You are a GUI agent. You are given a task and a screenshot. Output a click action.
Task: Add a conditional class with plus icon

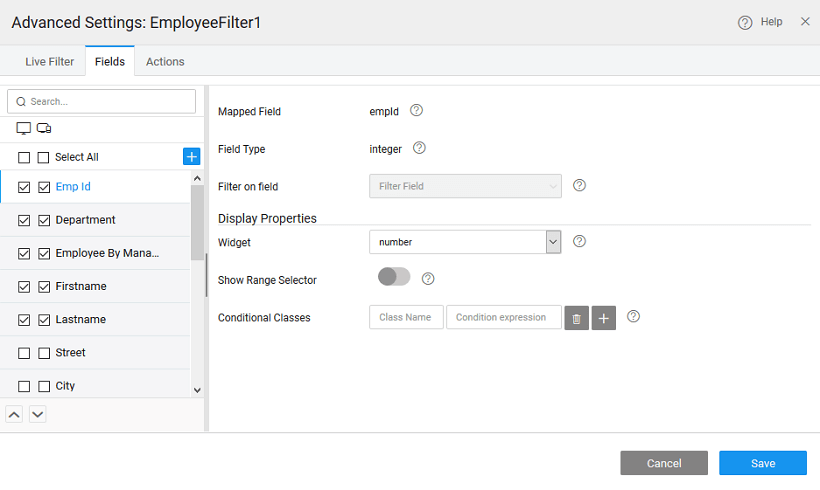pyautogui.click(x=603, y=318)
